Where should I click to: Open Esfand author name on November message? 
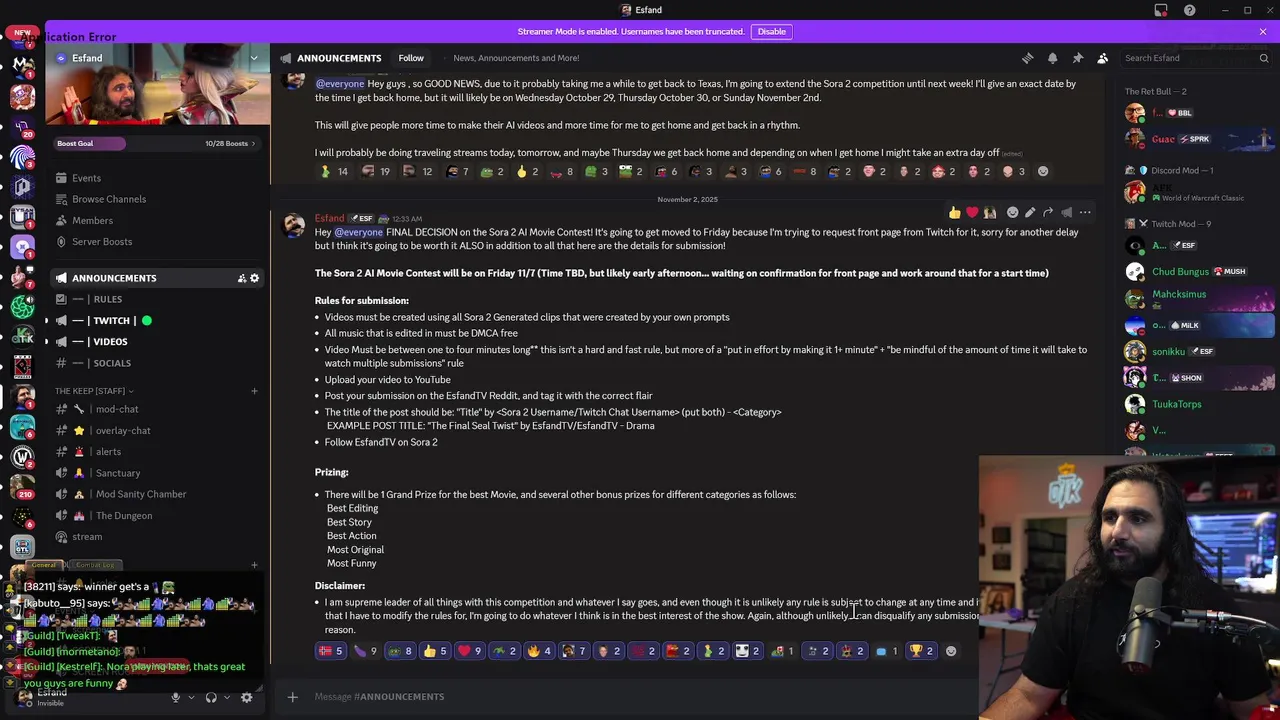pos(329,218)
